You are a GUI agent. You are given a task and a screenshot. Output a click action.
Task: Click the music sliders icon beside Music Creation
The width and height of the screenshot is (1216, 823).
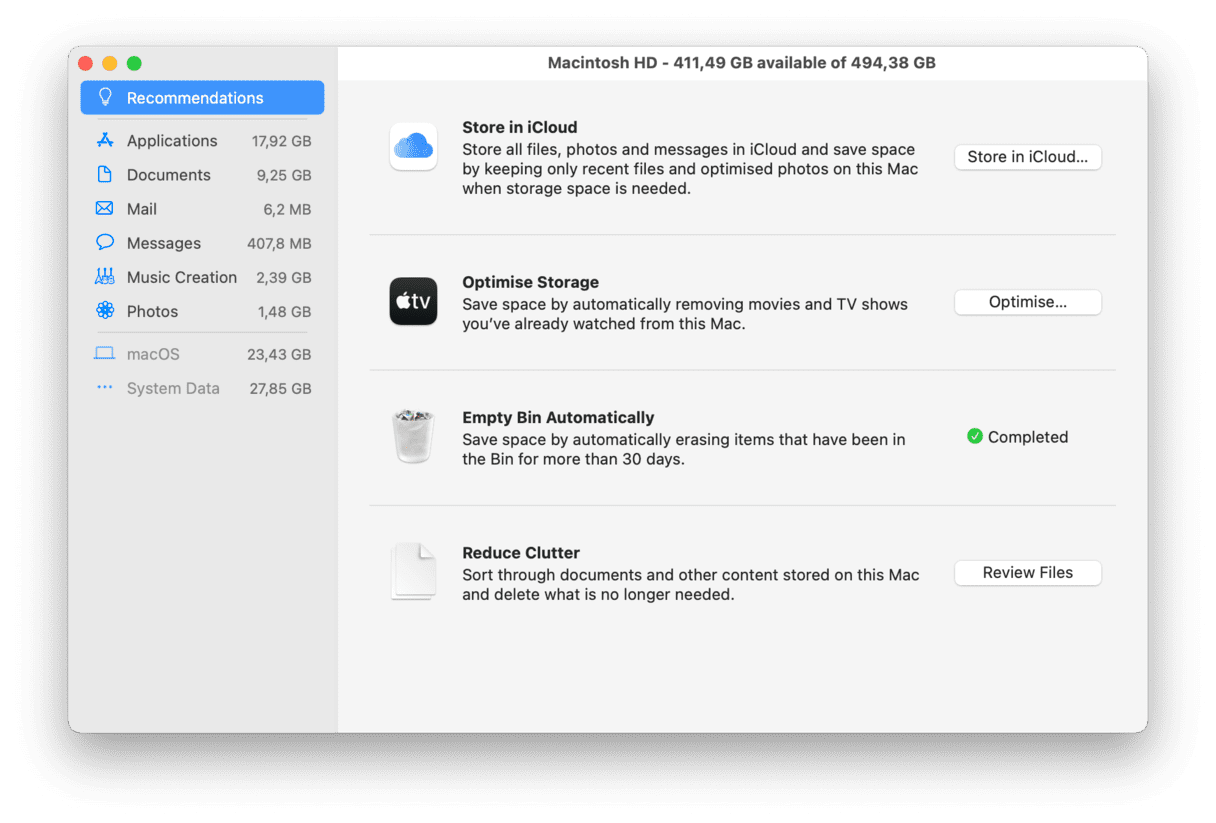(104, 277)
